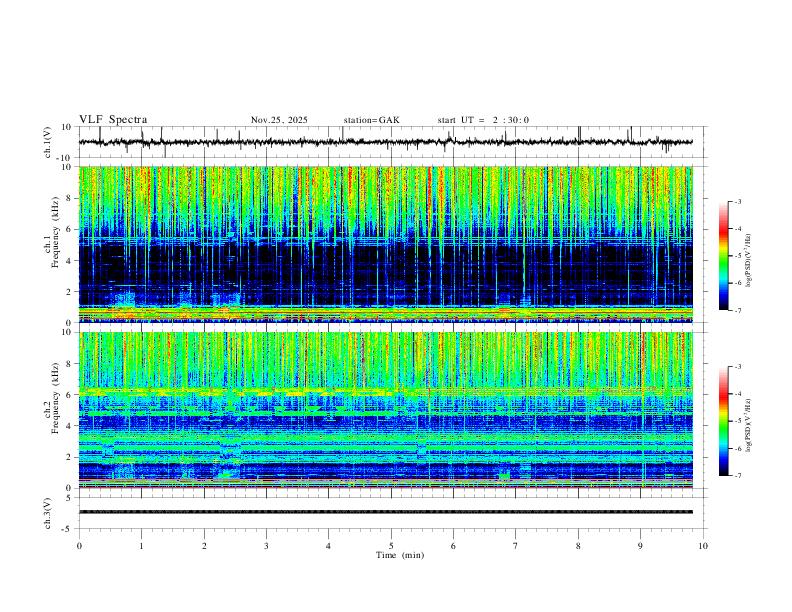Select the date text "Nov.25, 2025"
The width and height of the screenshot is (792, 612).
tap(279, 120)
